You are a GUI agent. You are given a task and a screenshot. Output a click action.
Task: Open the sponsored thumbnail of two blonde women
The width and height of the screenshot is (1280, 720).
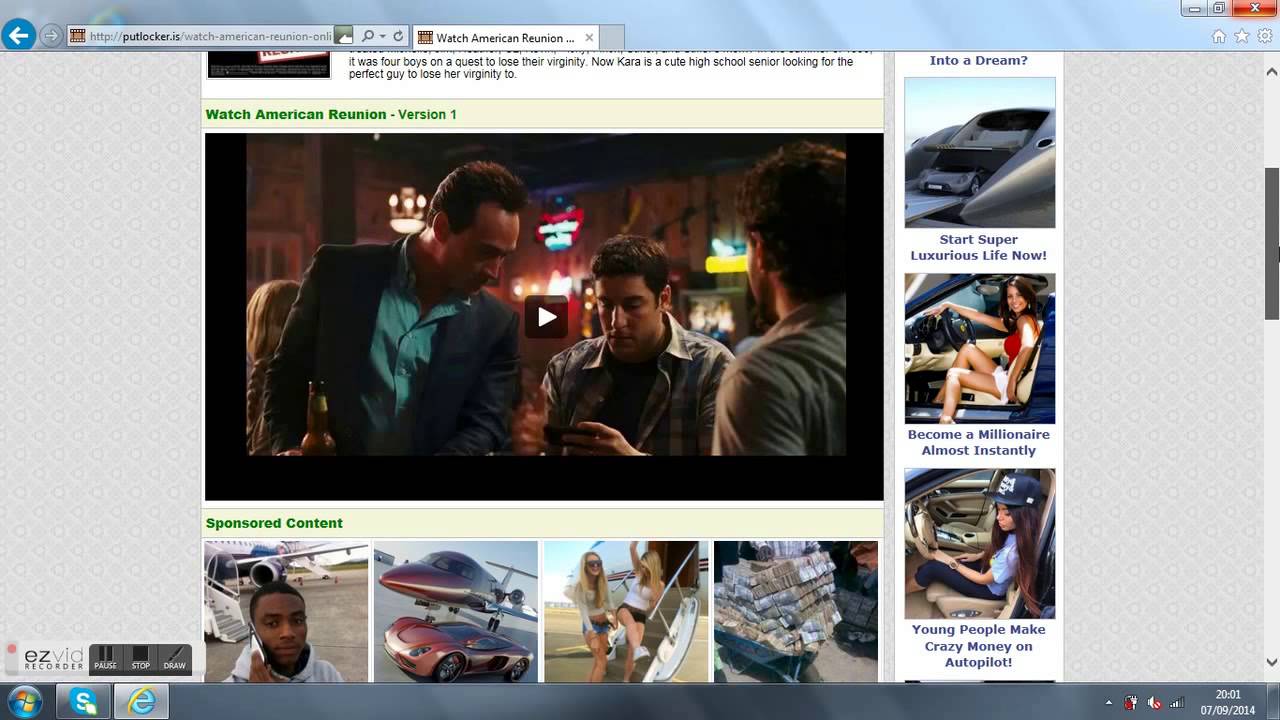point(626,611)
